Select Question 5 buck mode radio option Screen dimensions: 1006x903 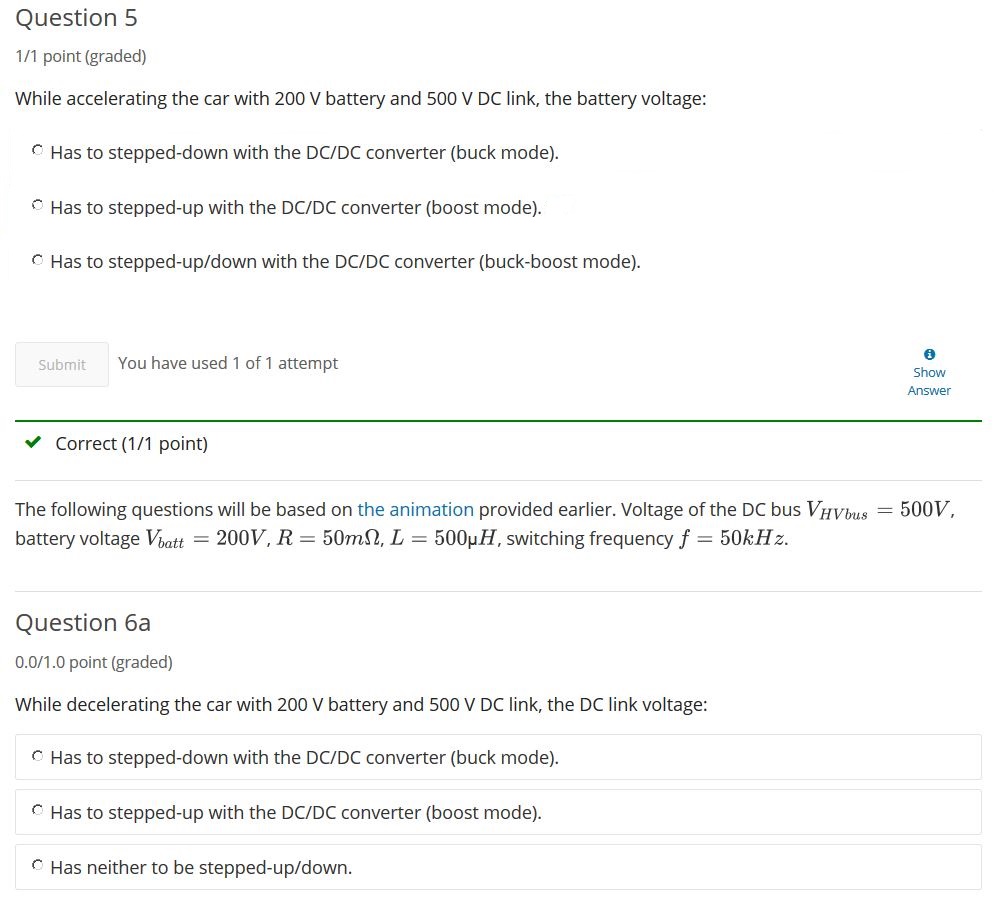(37, 150)
